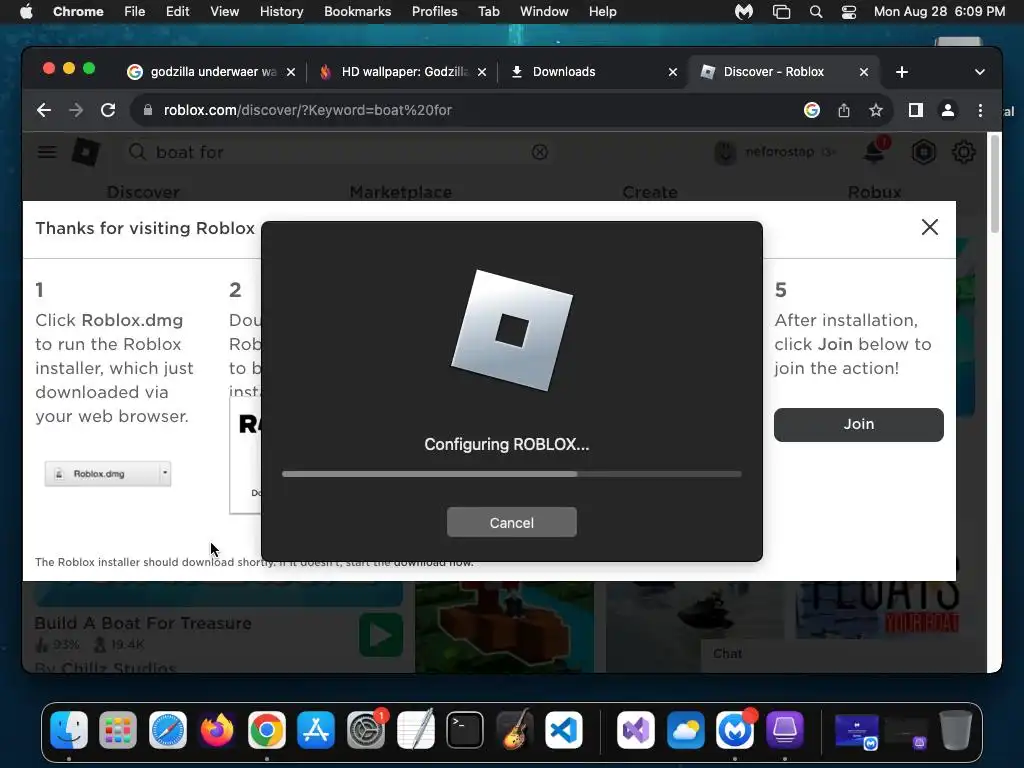Open System Settings from the dock

(x=366, y=730)
